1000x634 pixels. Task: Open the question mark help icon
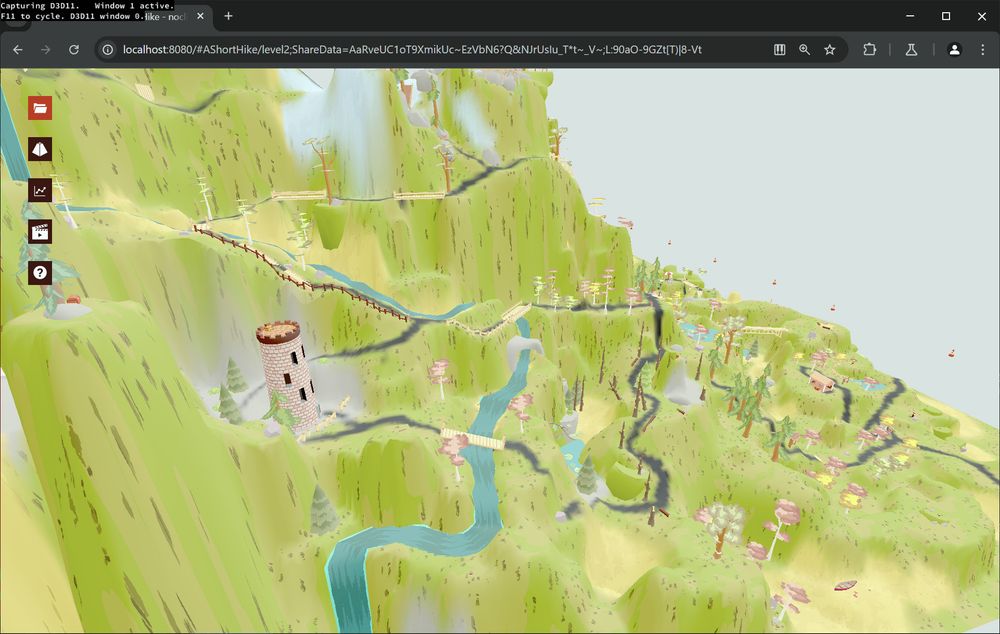click(x=40, y=273)
